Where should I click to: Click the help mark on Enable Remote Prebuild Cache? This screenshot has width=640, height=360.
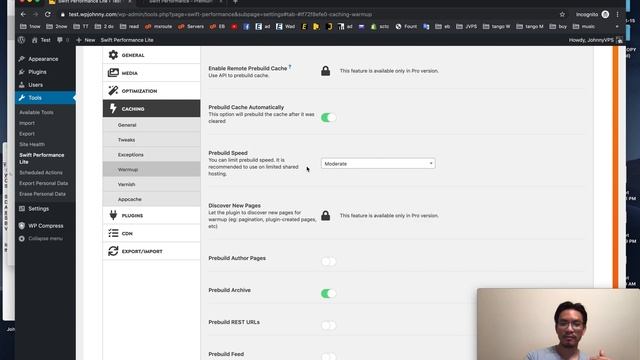pyautogui.click(x=290, y=67)
